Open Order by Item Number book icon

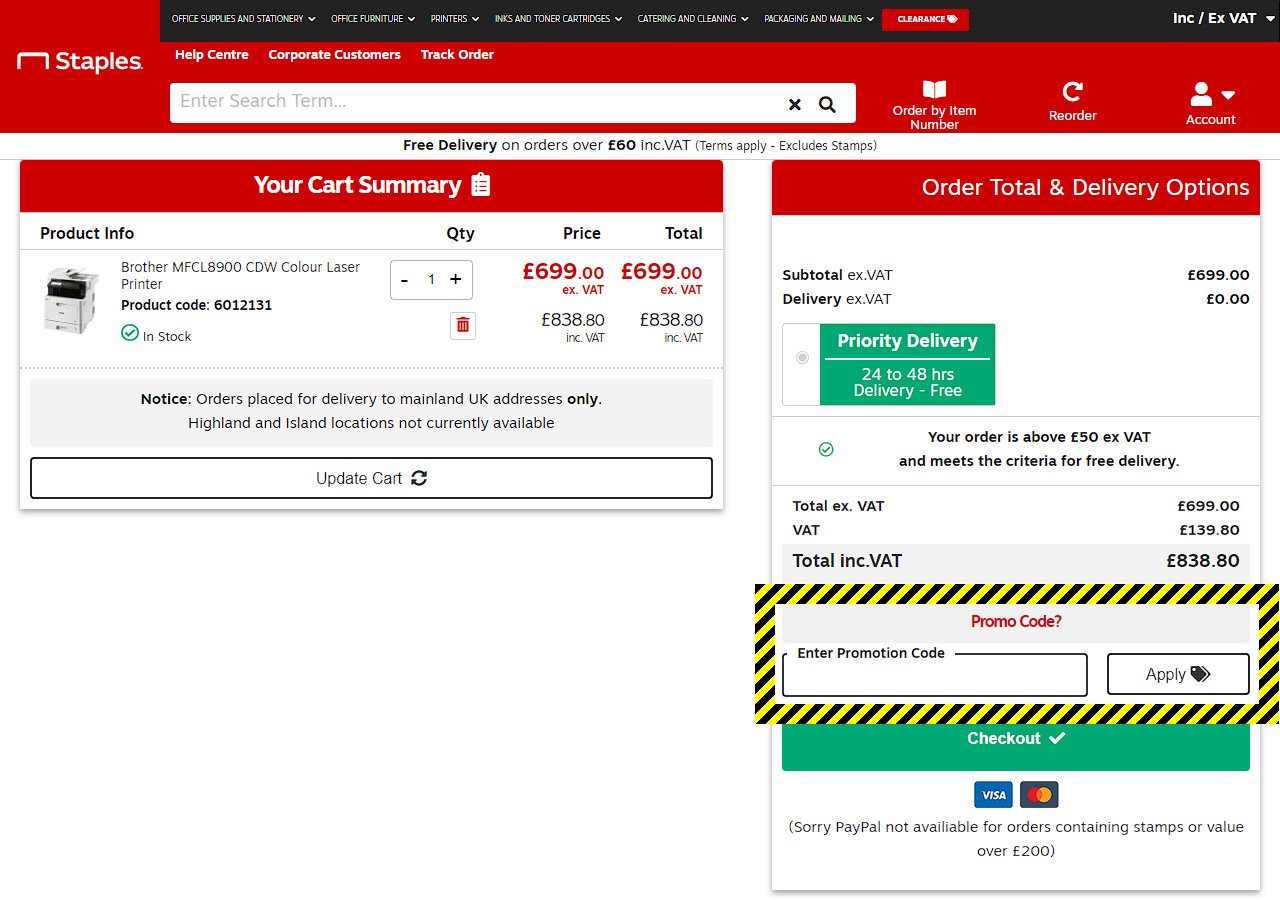pos(934,90)
